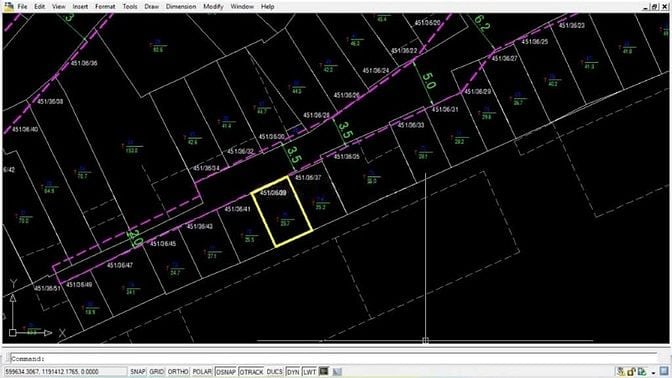Open the File menu
The image size is (672, 378).
click(22, 6)
